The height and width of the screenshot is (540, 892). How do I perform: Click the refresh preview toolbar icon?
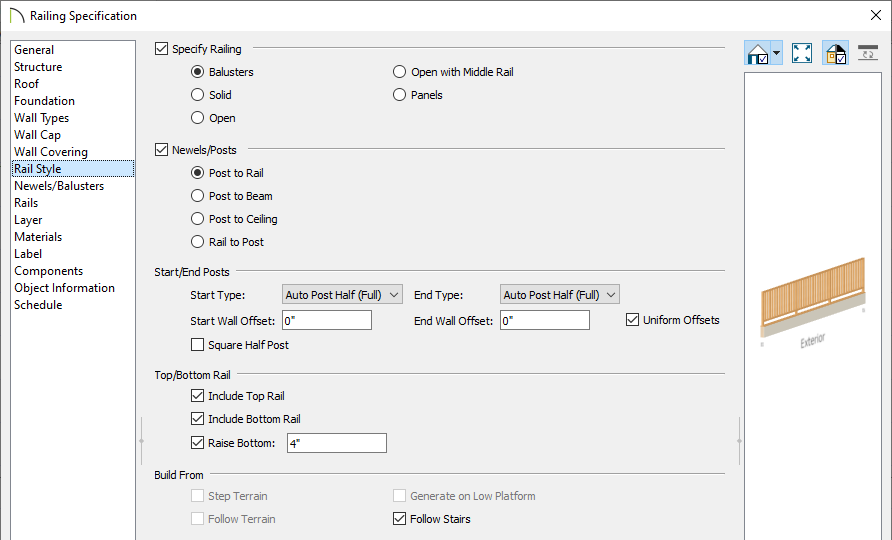[x=868, y=54]
